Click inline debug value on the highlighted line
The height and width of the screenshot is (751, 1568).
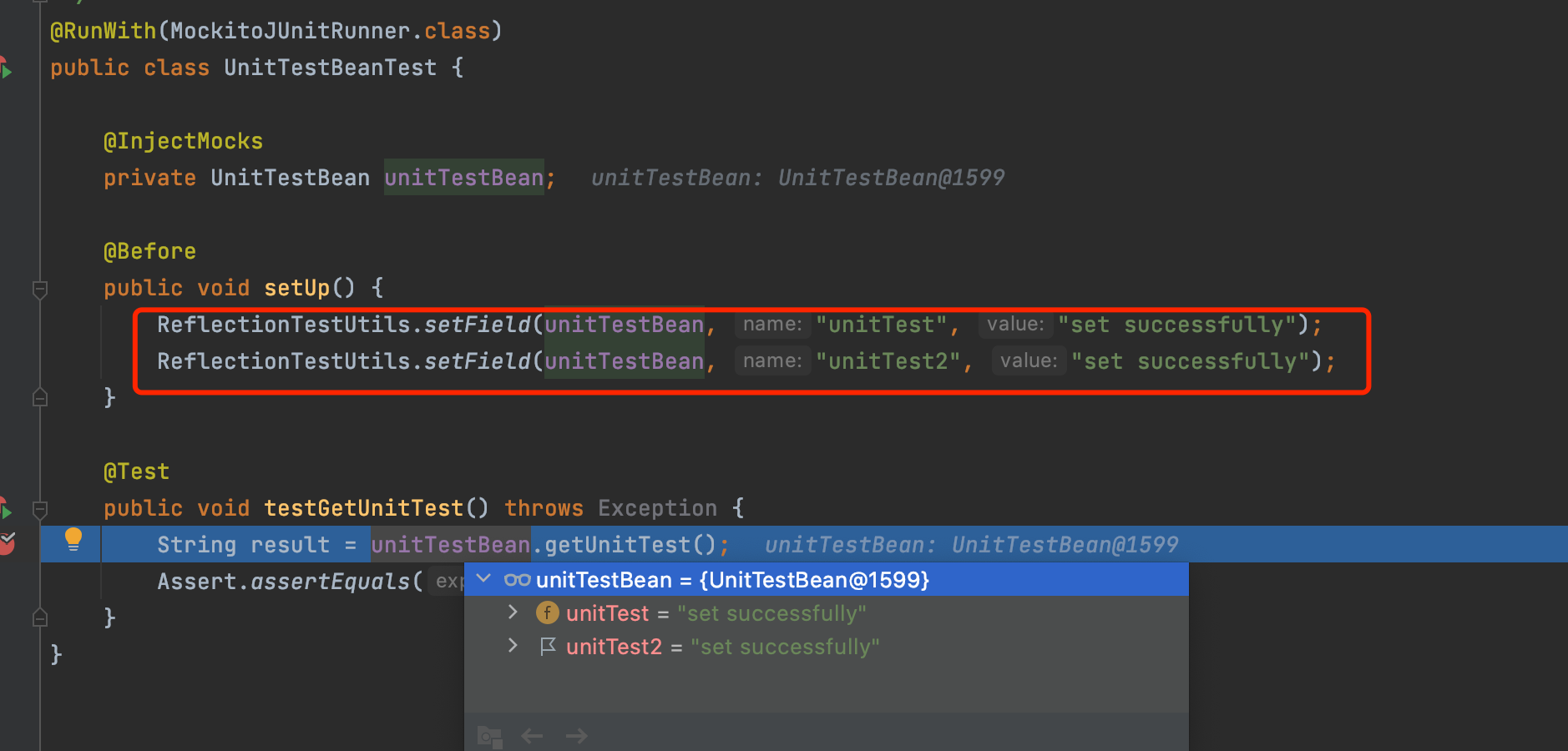click(971, 545)
